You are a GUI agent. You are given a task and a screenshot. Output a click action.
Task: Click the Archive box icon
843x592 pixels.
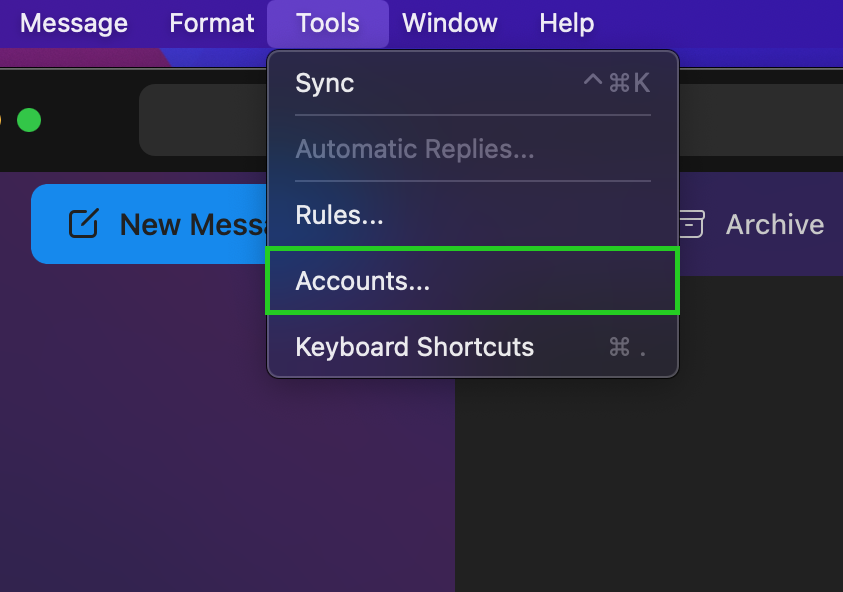point(691,224)
